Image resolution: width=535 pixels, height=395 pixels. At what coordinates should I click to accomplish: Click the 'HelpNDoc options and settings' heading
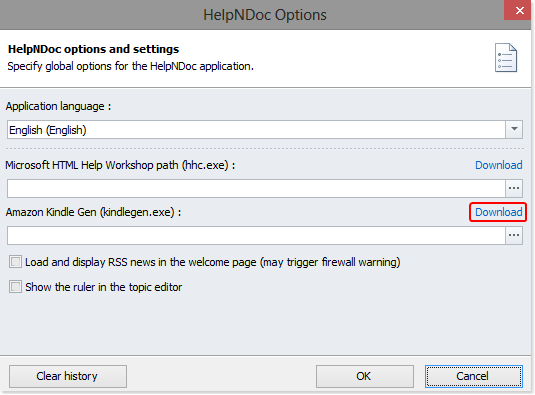[93, 49]
